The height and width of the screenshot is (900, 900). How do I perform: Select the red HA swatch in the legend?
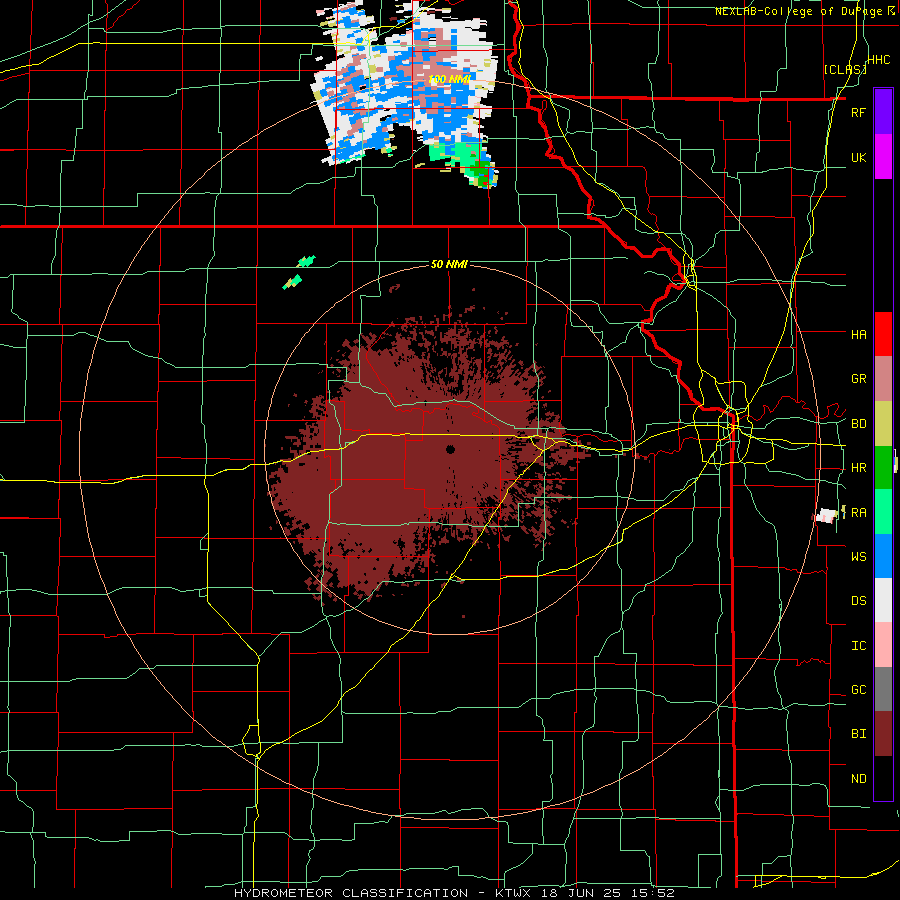click(883, 334)
